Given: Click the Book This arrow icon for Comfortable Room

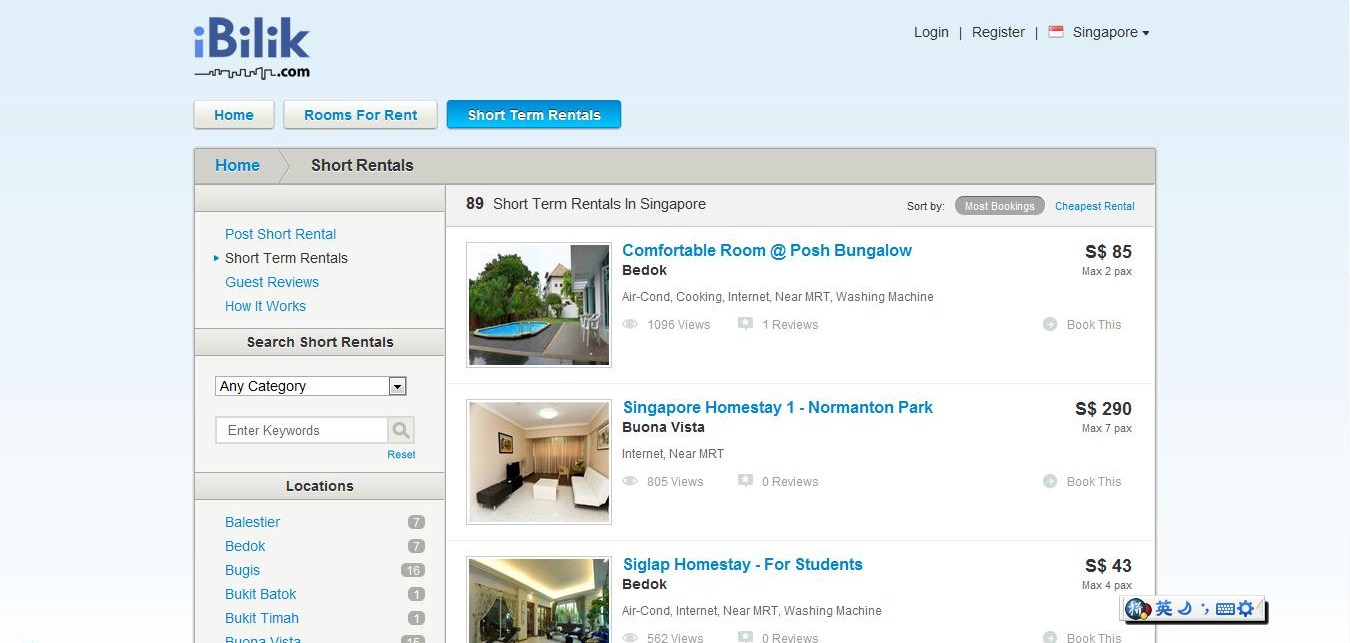Looking at the screenshot, I should pos(1050,324).
